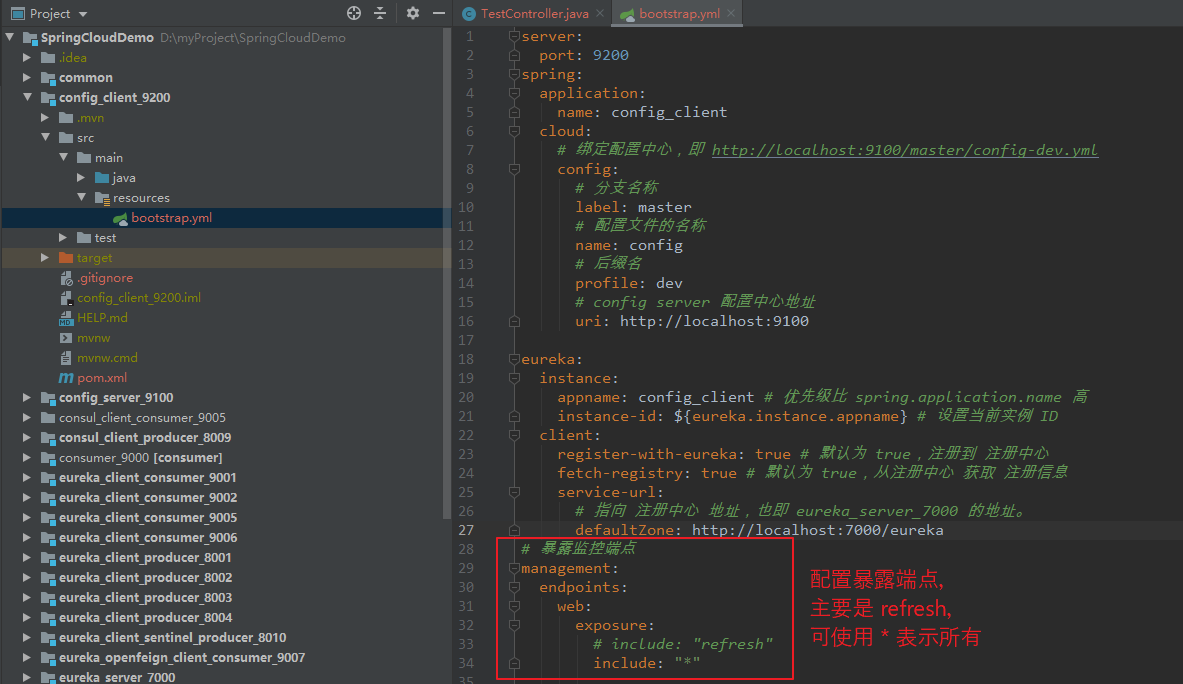
Task: Click the TestController.java class icon on tab
Action: [469, 14]
